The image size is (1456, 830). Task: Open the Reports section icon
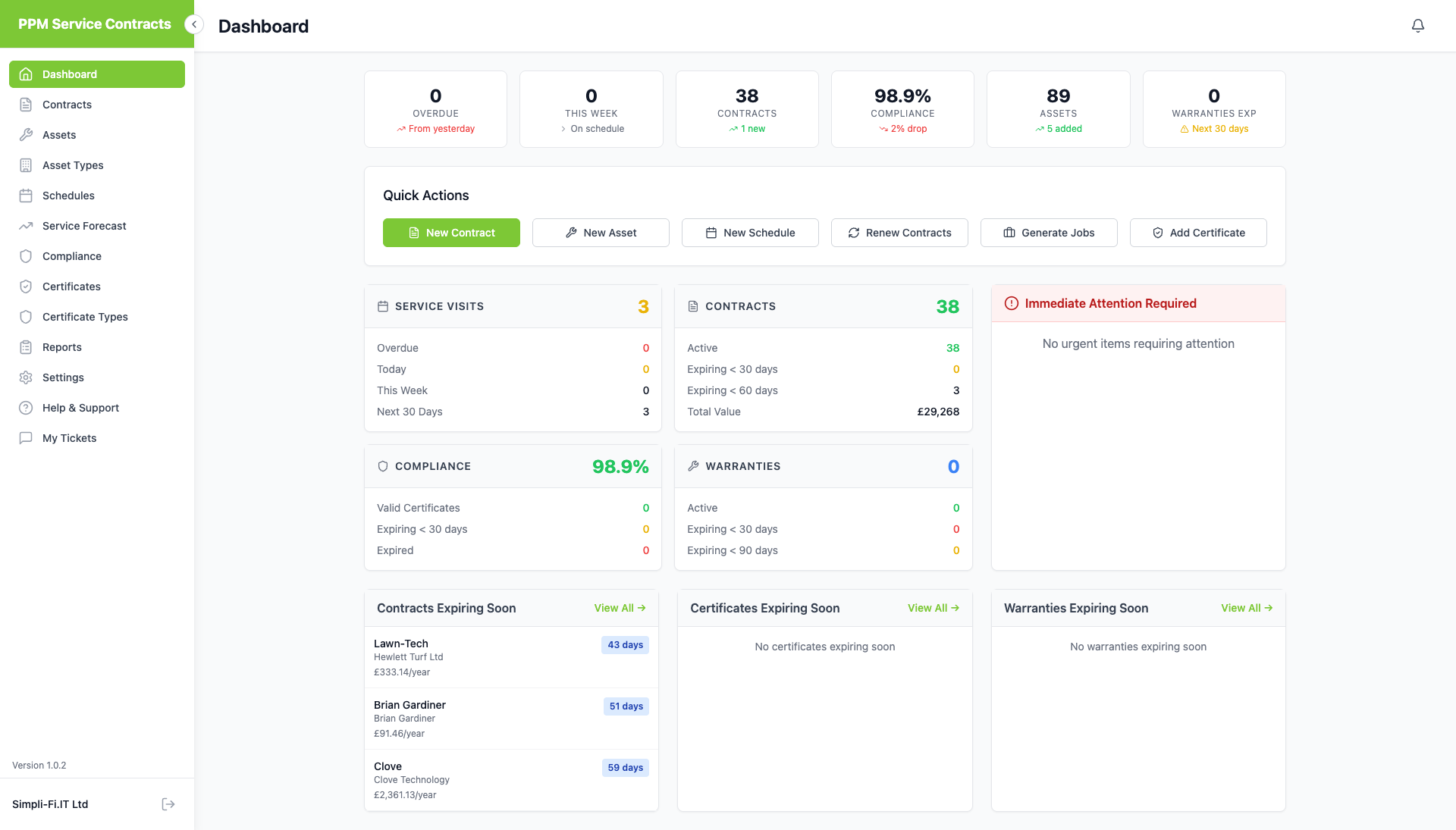coord(27,347)
